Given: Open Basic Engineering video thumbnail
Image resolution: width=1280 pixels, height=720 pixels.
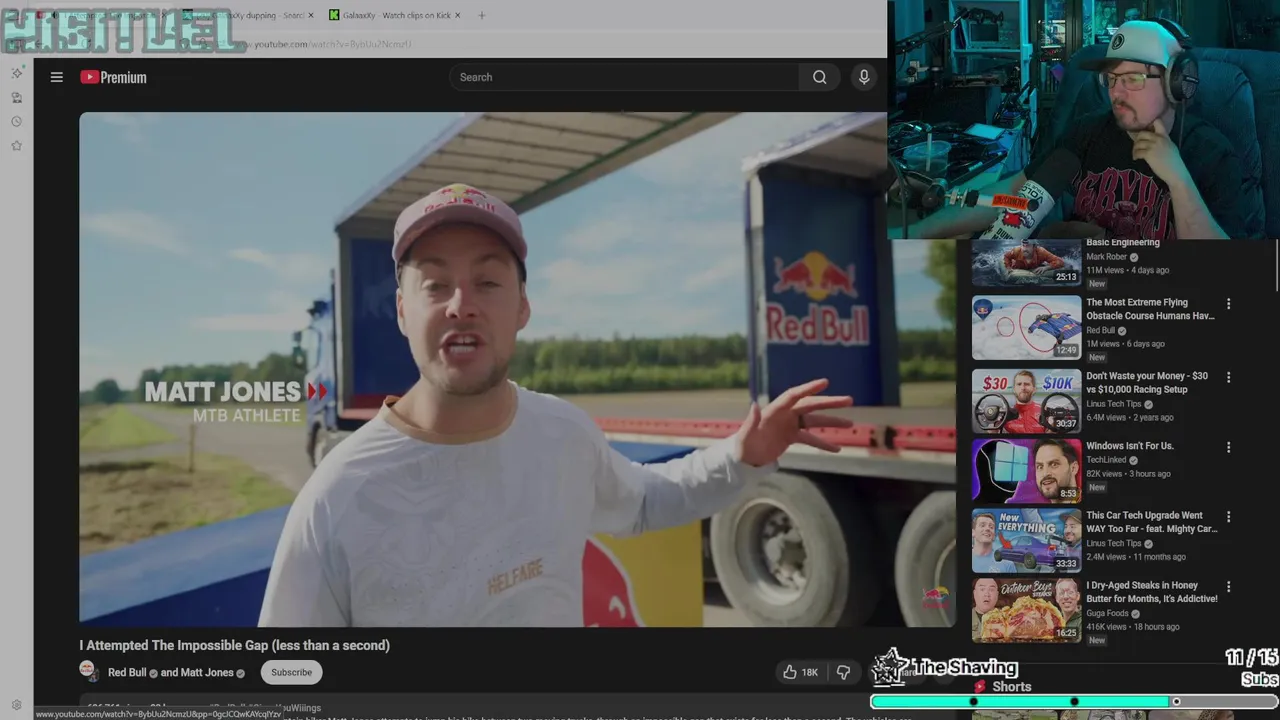Looking at the screenshot, I should 1026,262.
